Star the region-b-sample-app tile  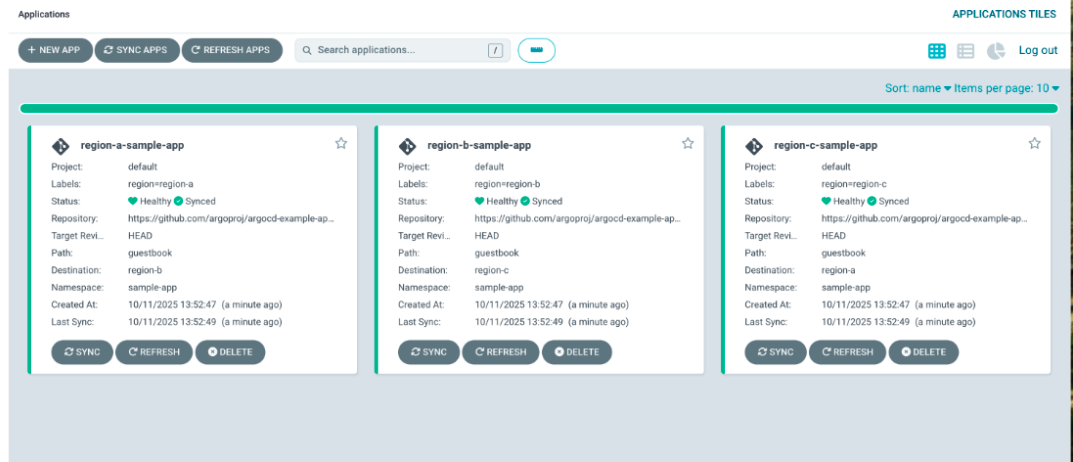click(x=688, y=144)
